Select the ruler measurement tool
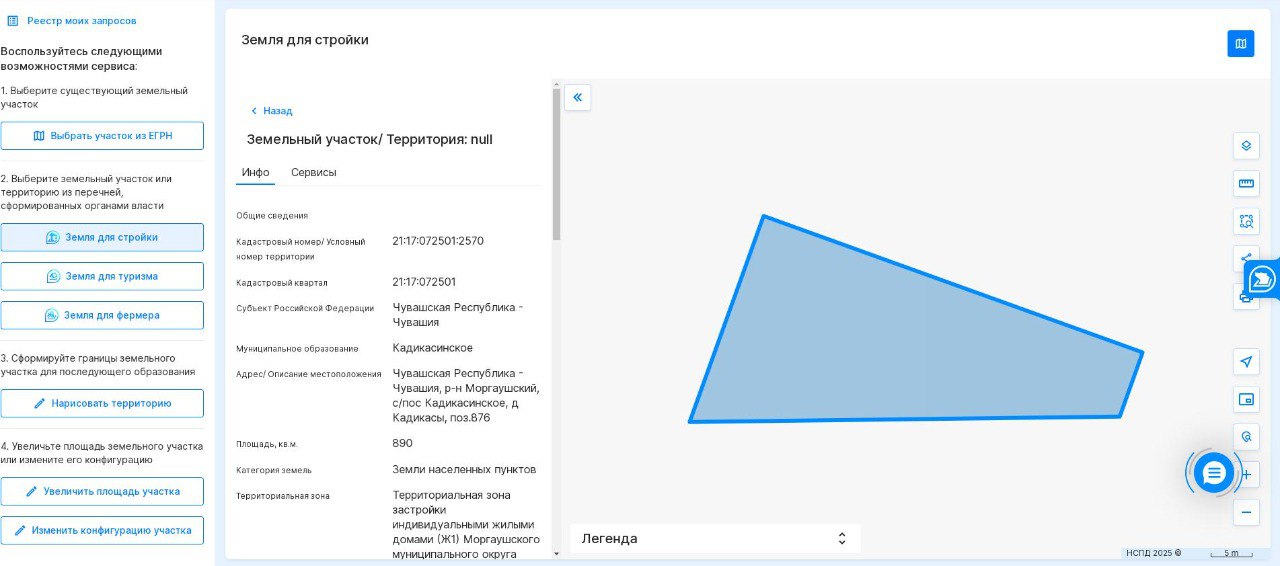Viewport: 1280px width, 566px height. coord(1246,184)
